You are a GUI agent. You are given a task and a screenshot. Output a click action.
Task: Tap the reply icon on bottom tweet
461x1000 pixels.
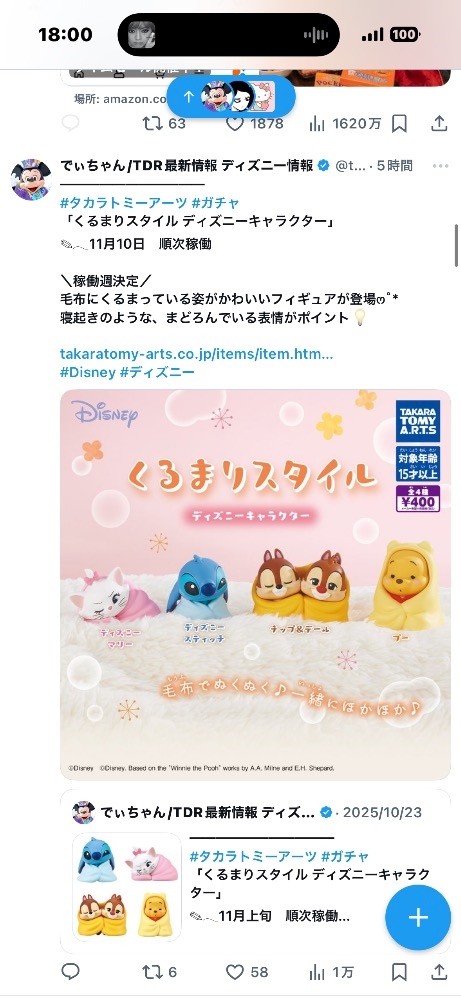pyautogui.click(x=70, y=971)
